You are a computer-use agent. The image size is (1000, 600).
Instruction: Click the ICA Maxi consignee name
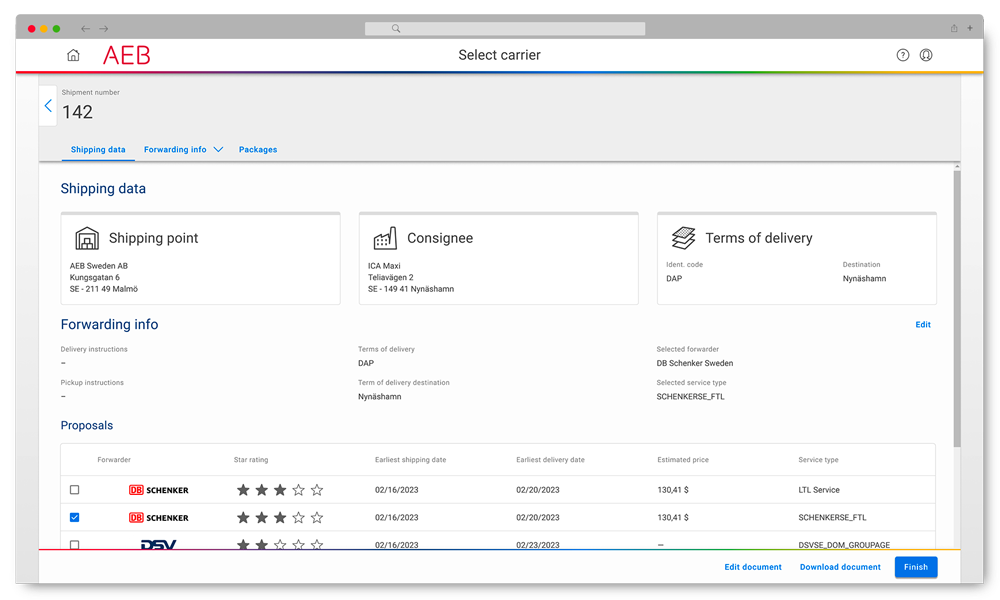[x=384, y=266]
